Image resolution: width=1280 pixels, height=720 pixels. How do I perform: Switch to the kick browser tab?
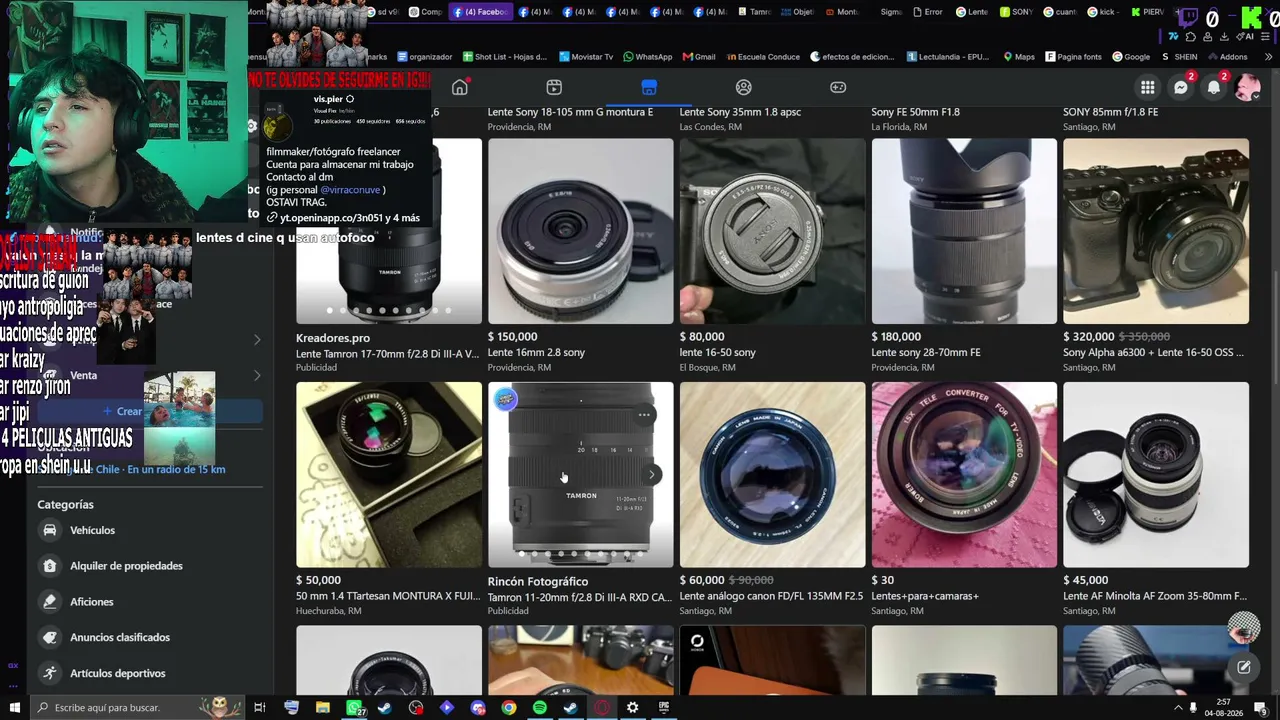[x=1102, y=12]
